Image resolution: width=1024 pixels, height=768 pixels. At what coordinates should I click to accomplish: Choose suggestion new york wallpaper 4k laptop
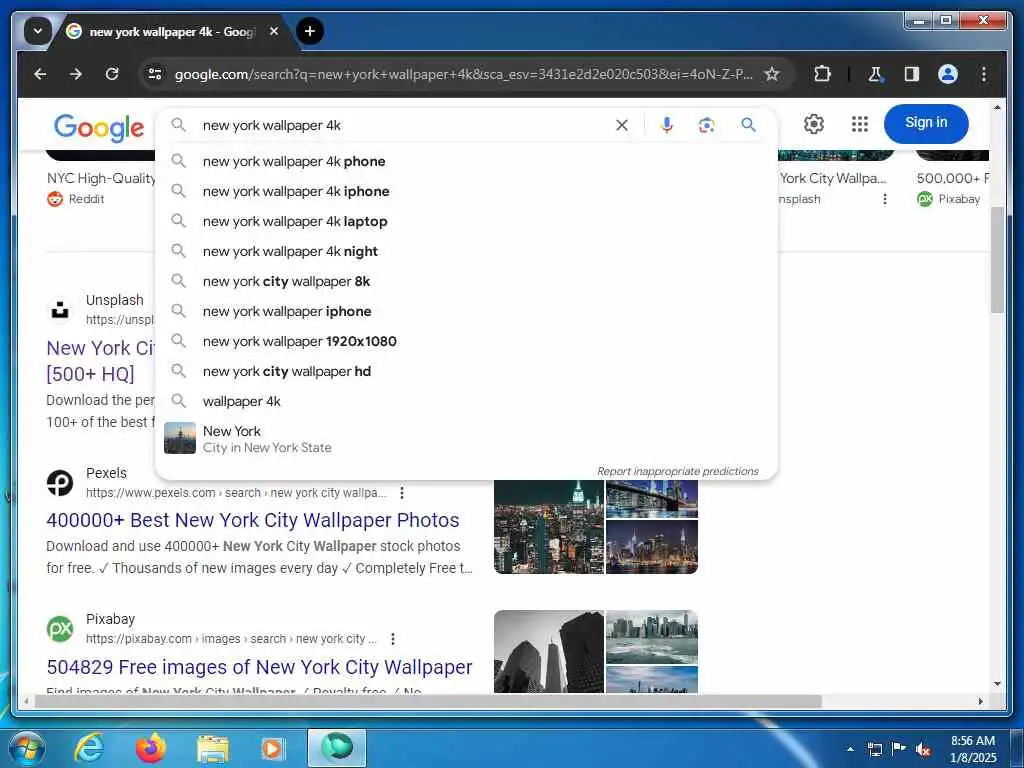(x=466, y=221)
